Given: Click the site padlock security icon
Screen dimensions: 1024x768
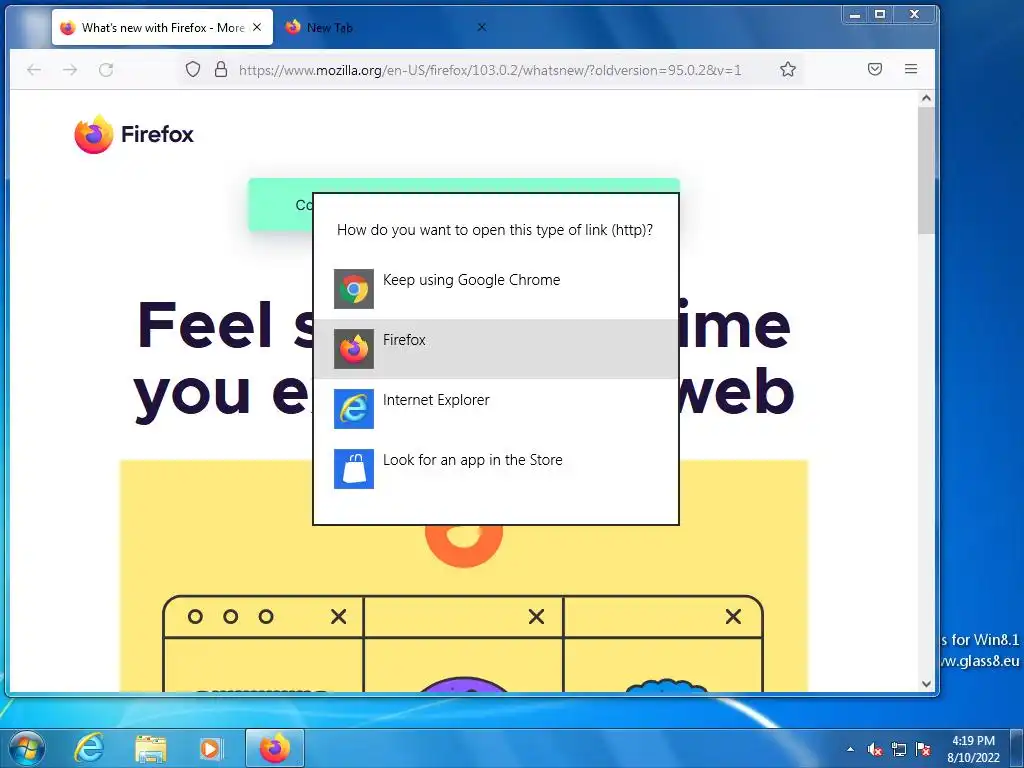Looking at the screenshot, I should [x=221, y=69].
